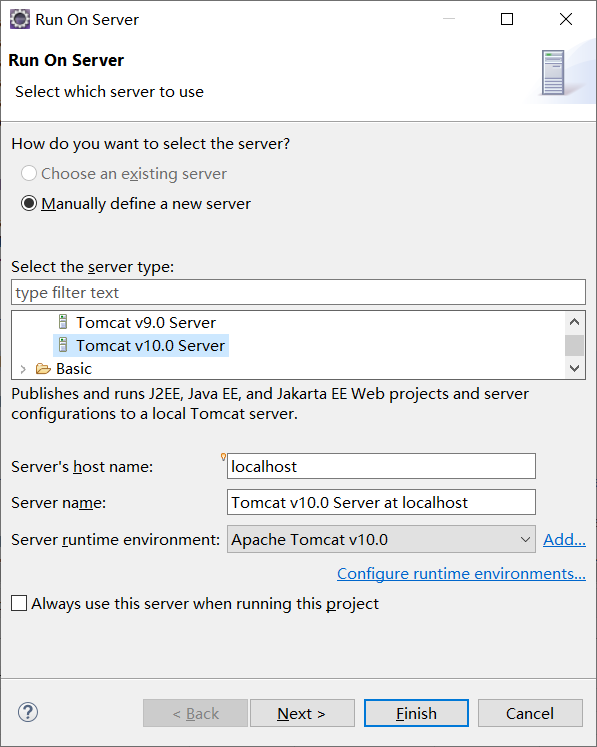Click the Basic folder icon
This screenshot has height=747, width=597.
43,369
